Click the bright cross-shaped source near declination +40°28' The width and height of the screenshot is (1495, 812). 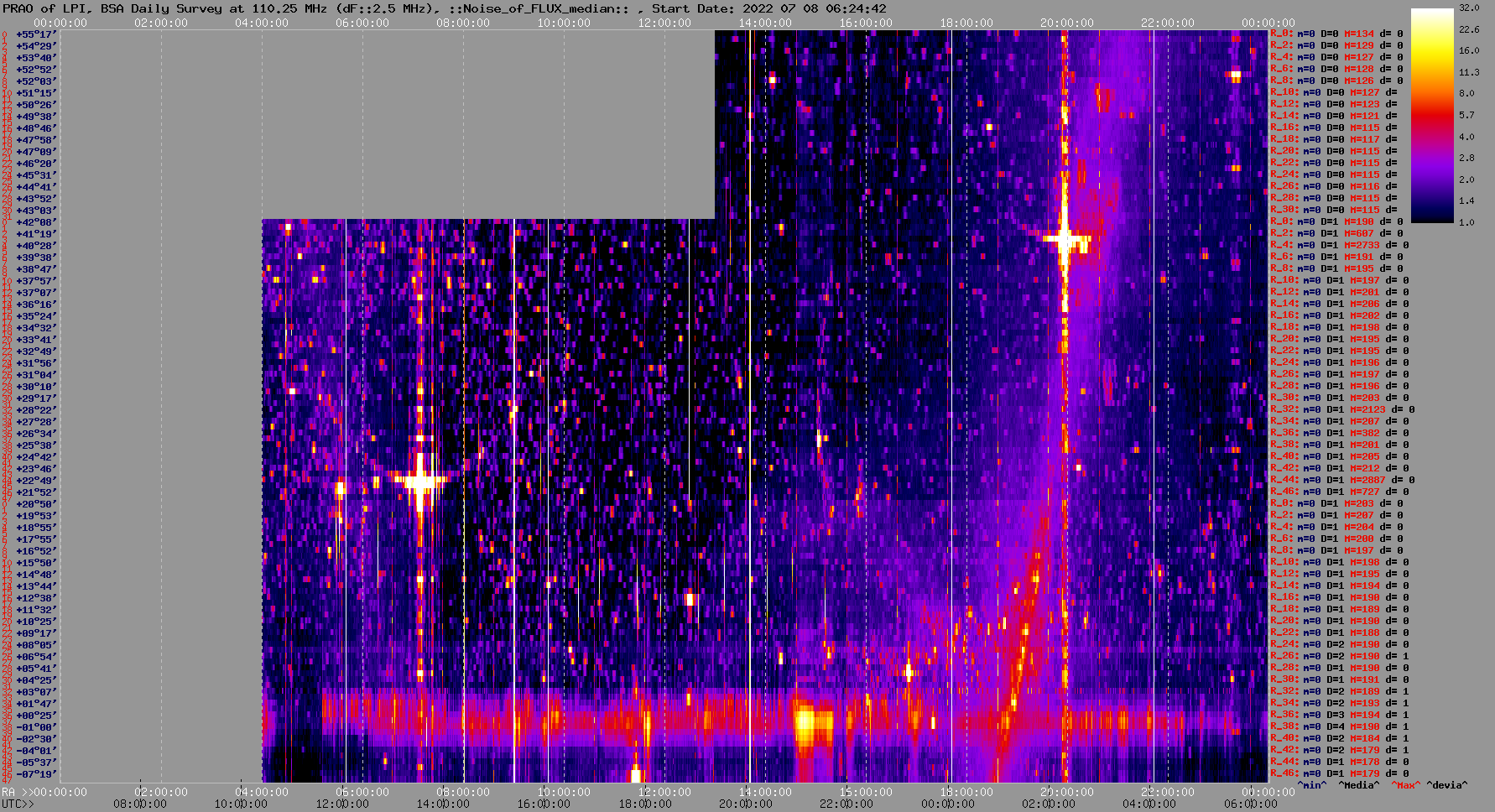coord(1065,241)
